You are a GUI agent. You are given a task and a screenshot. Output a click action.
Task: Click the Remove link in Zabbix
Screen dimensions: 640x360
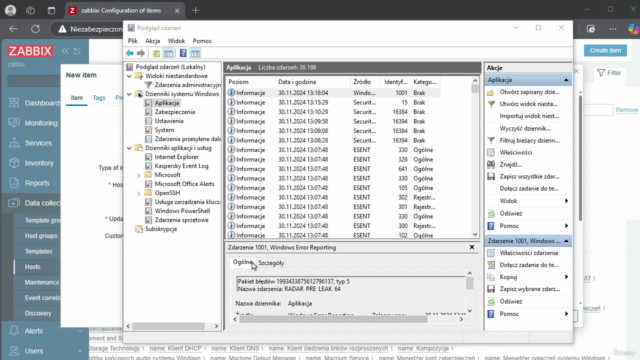tap(627, 110)
